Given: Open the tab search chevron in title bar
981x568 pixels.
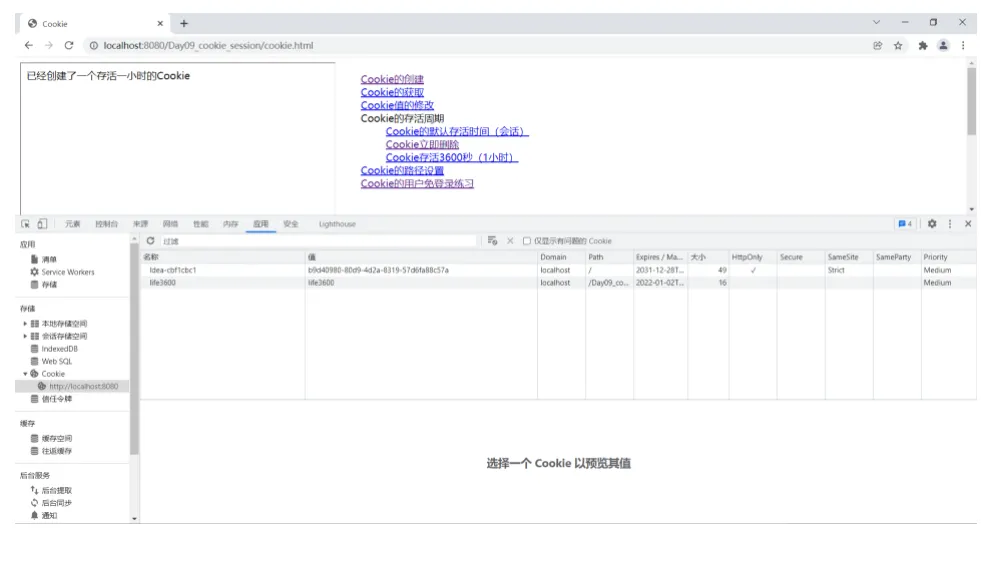Looking at the screenshot, I should click(876, 23).
